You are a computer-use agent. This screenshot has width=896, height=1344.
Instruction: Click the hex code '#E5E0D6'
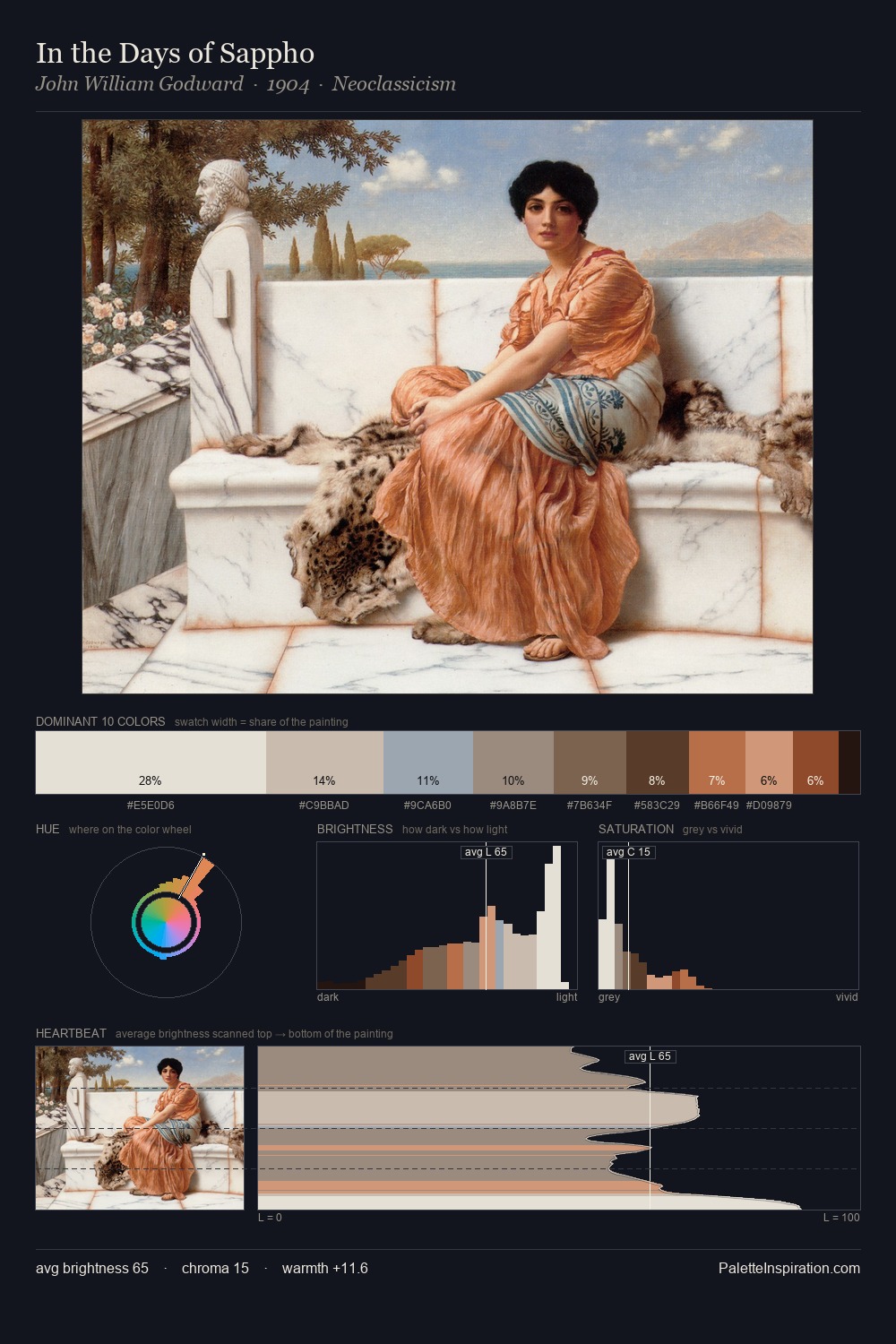point(151,806)
